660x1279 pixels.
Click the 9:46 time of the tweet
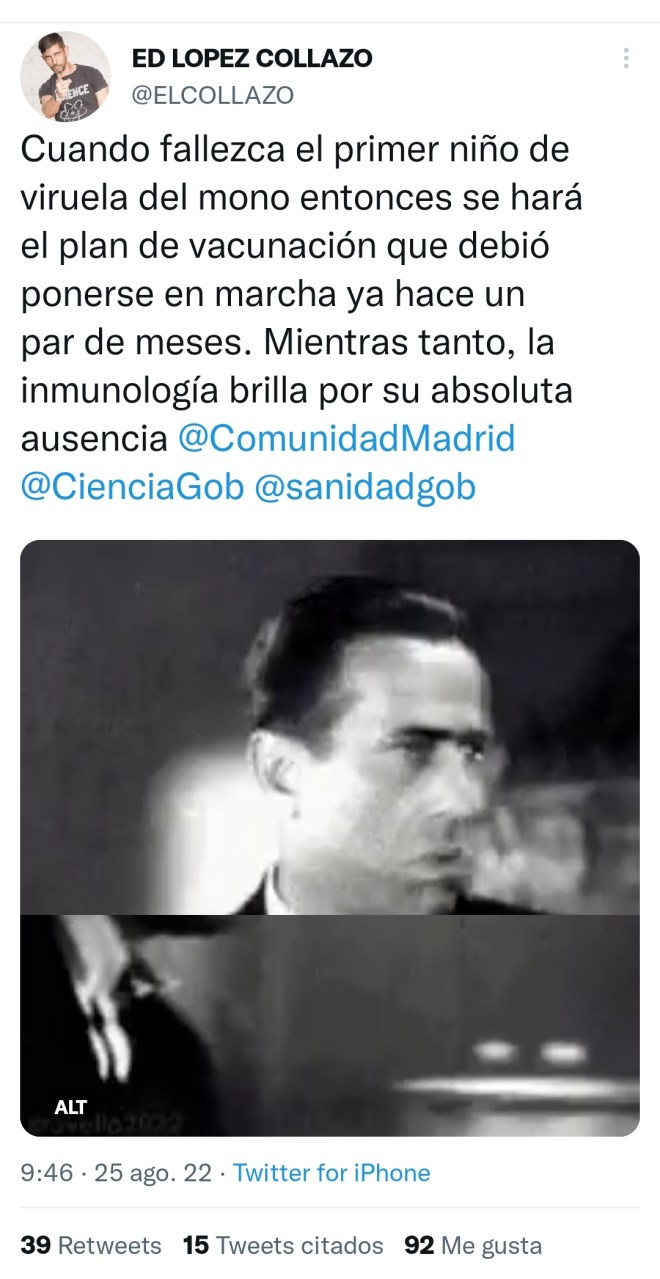click(47, 1173)
